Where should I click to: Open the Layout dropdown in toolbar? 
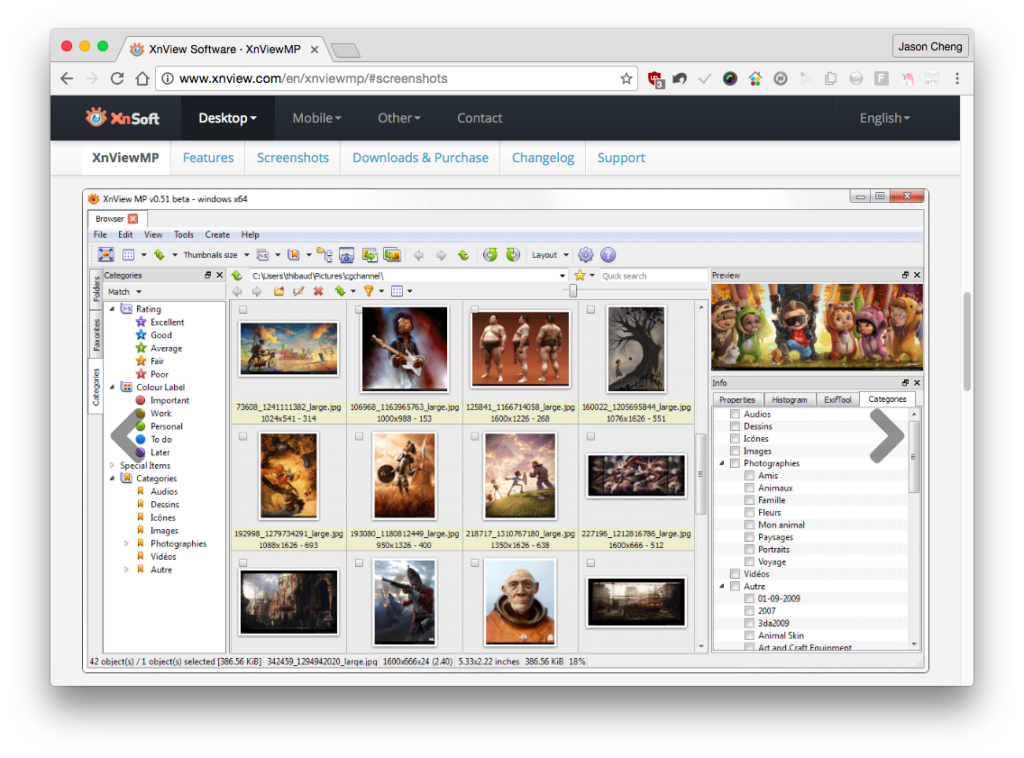click(550, 255)
